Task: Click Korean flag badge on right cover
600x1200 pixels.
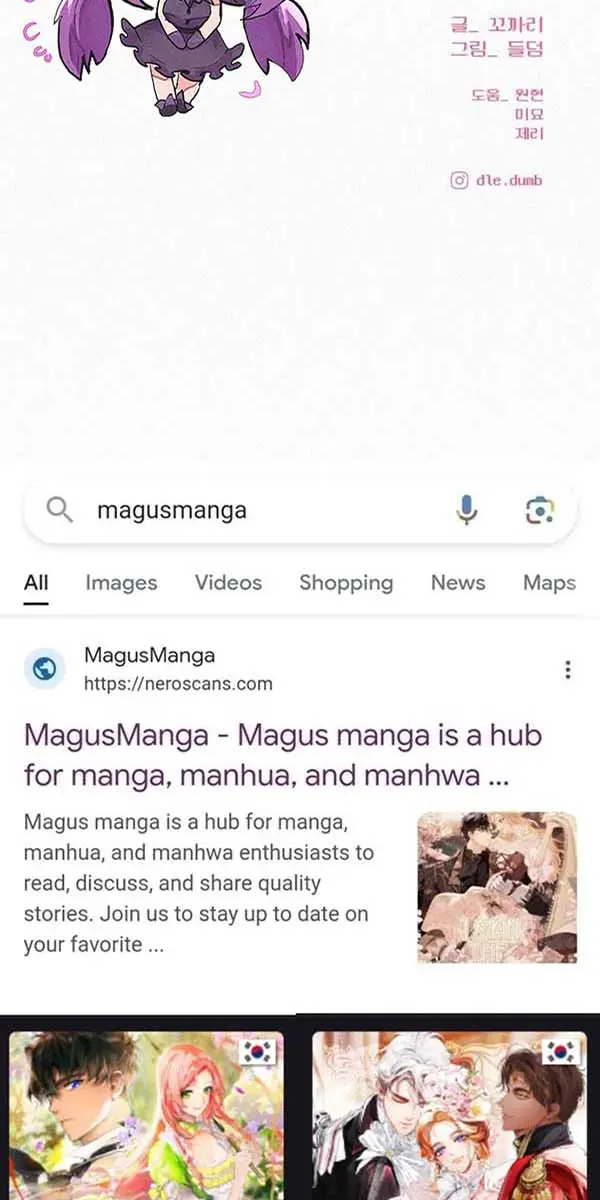Action: (x=561, y=1053)
